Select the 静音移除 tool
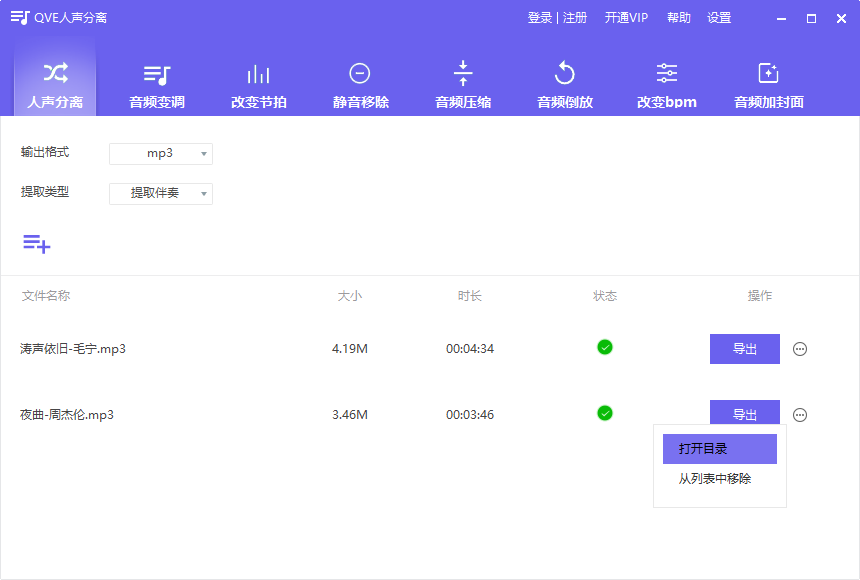 pyautogui.click(x=360, y=82)
